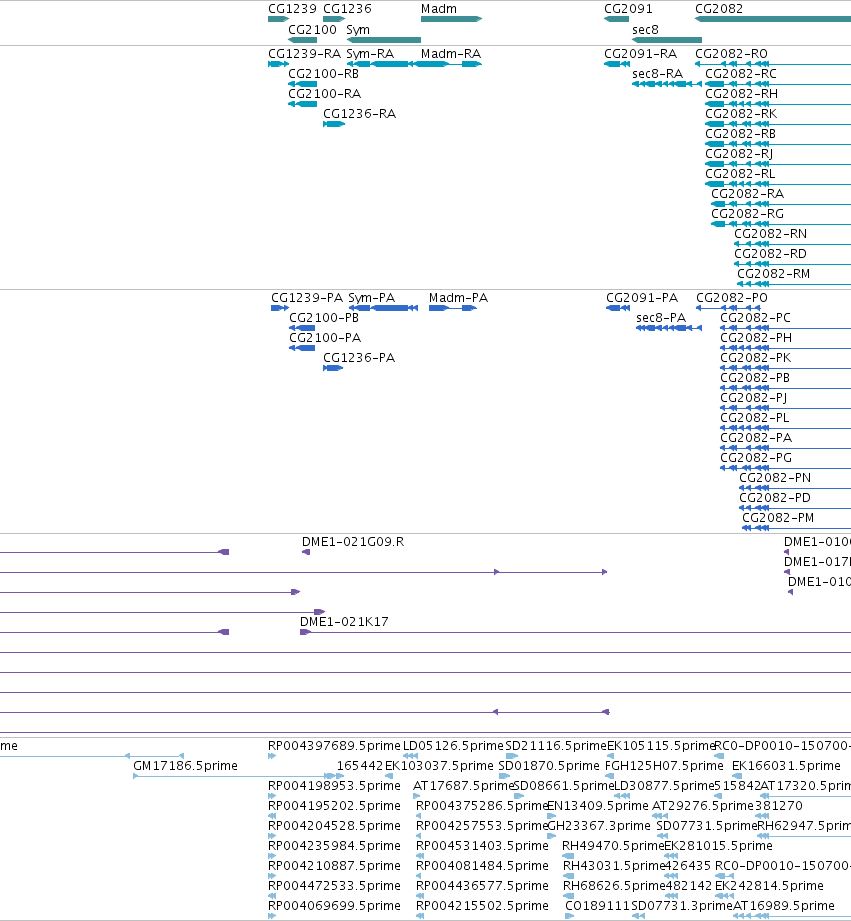This screenshot has height=921, width=851.
Task: Open protein "Madm-PA"
Action: pyautogui.click(x=459, y=298)
